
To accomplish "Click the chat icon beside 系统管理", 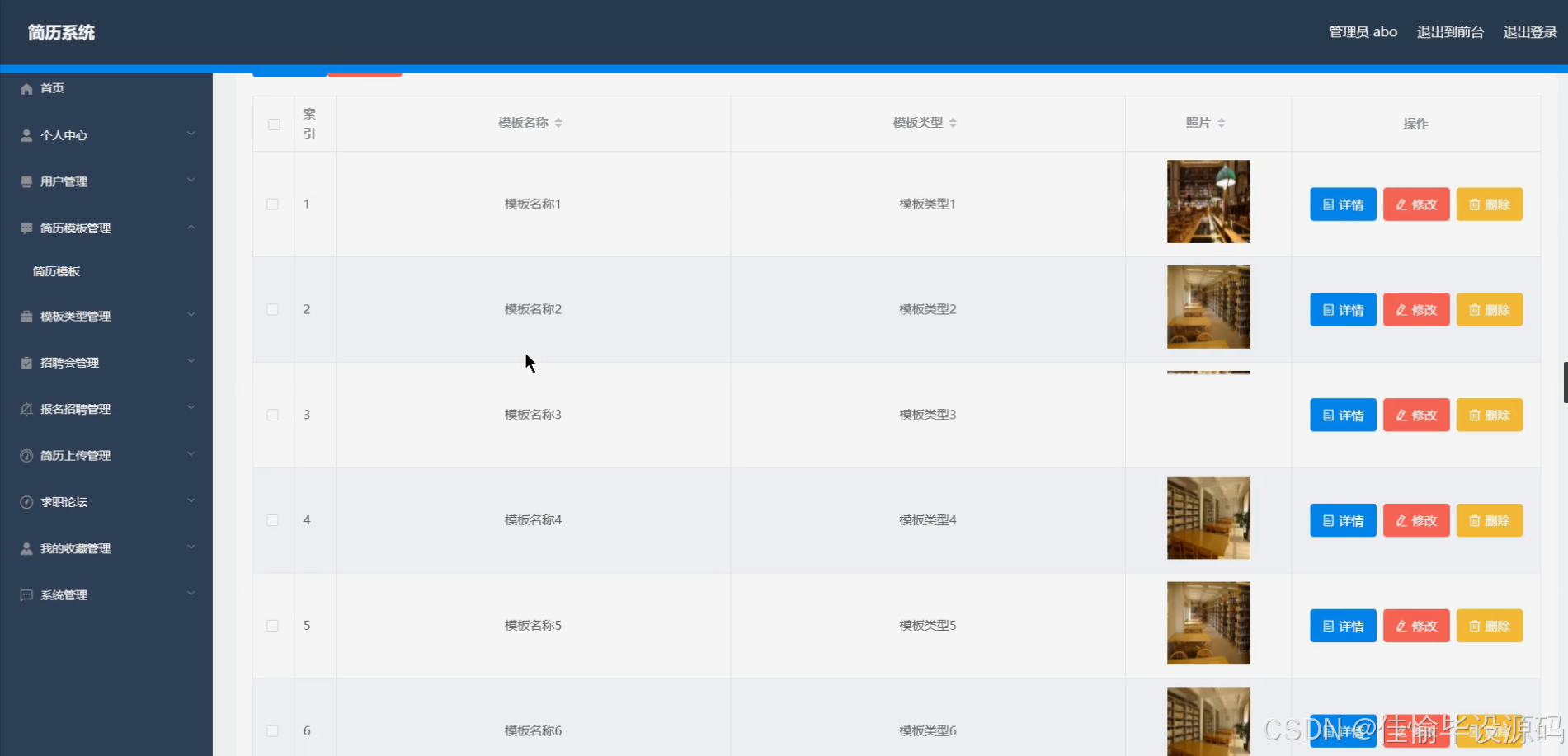I will point(26,595).
